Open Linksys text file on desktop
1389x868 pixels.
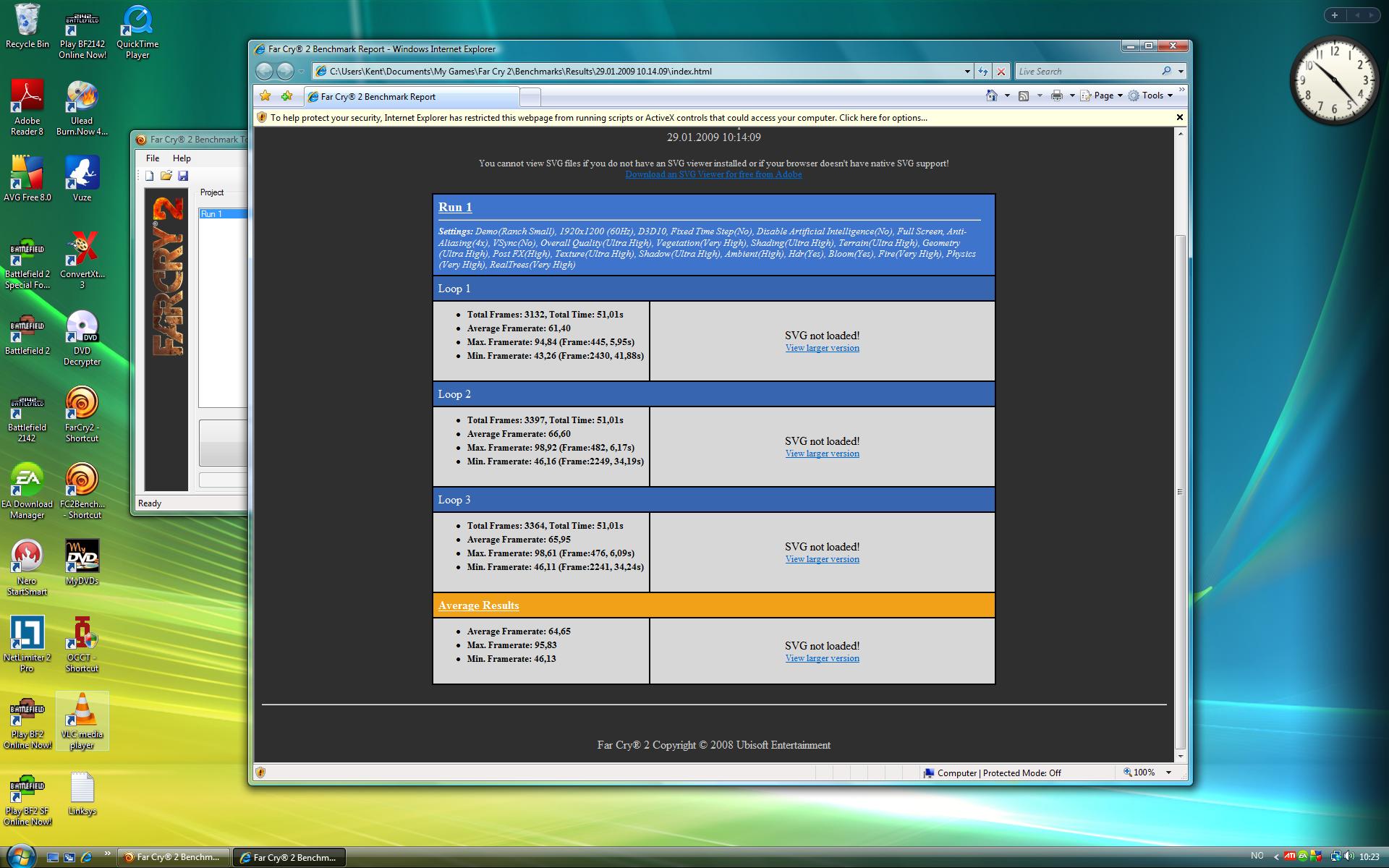click(x=82, y=793)
